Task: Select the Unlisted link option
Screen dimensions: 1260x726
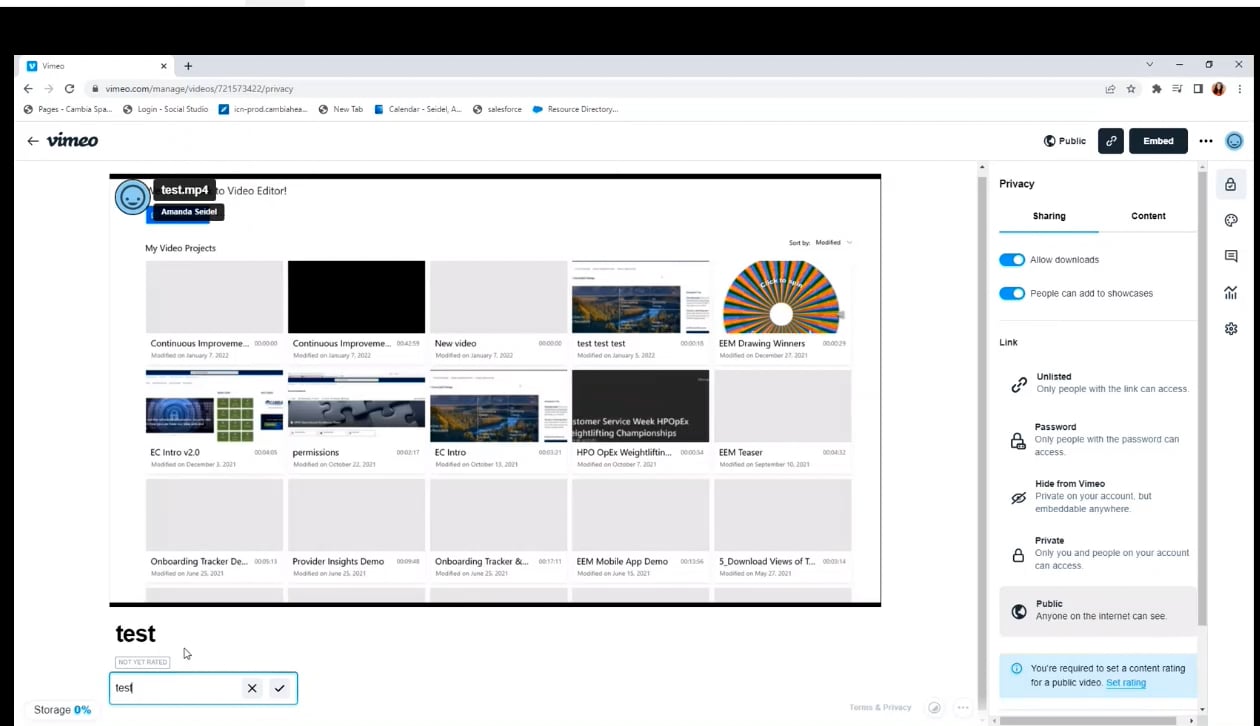Action: [x=1098, y=383]
